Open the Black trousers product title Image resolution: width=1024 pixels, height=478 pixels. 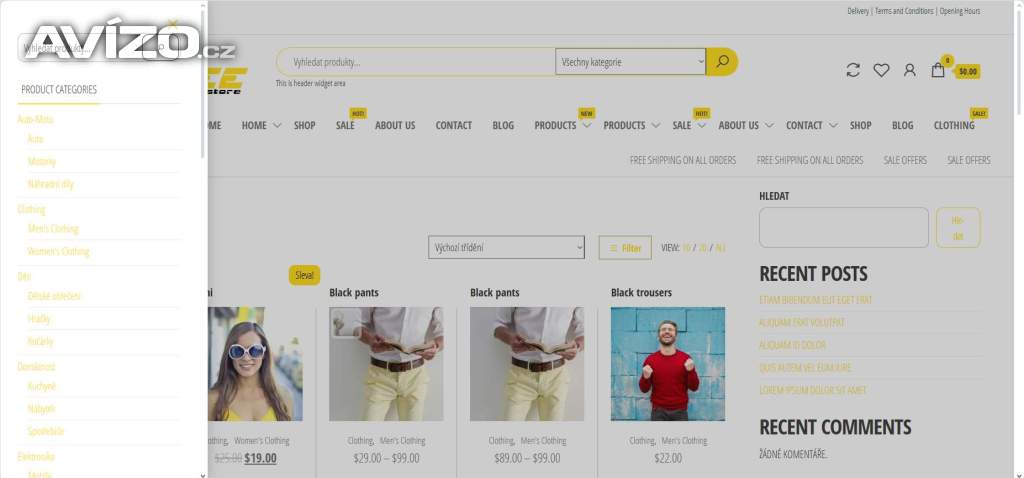[x=641, y=293]
